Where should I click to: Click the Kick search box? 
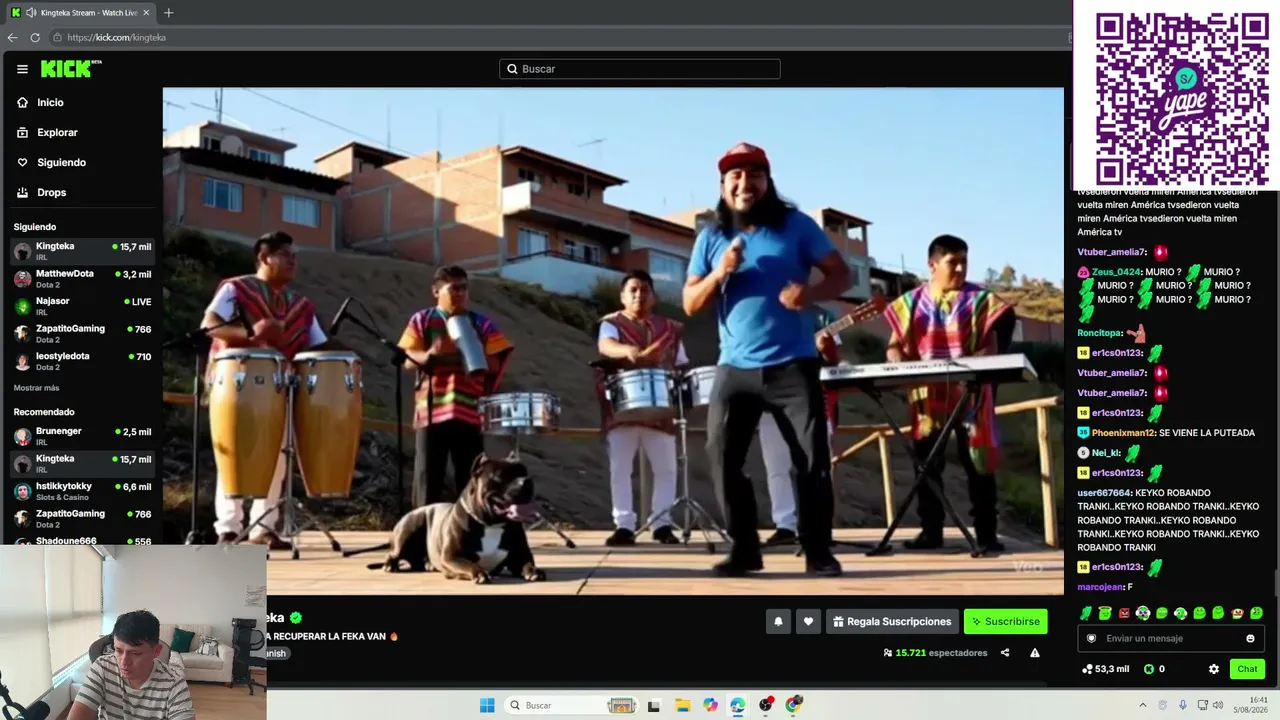[x=640, y=69]
